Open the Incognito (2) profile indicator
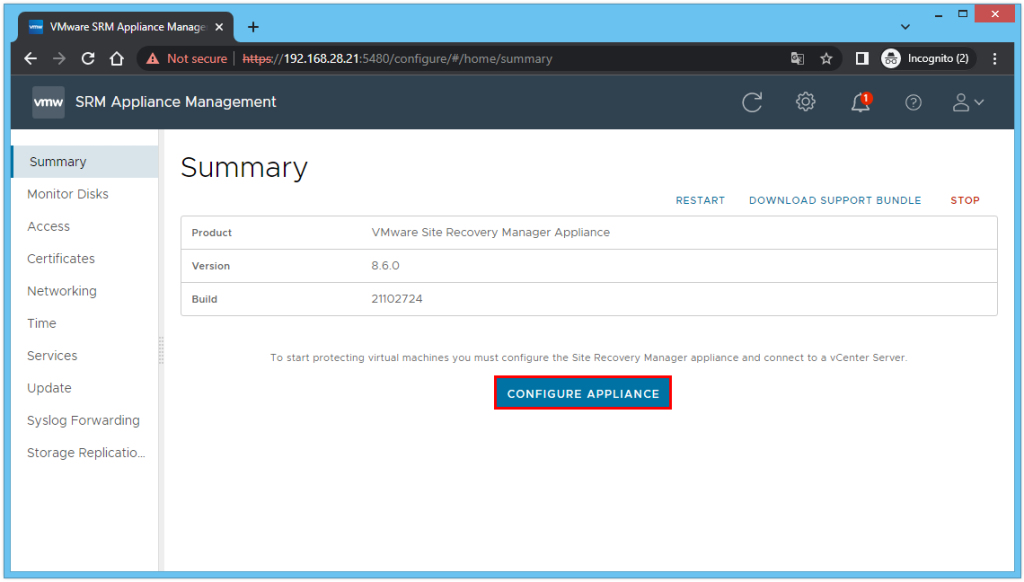 [927, 59]
